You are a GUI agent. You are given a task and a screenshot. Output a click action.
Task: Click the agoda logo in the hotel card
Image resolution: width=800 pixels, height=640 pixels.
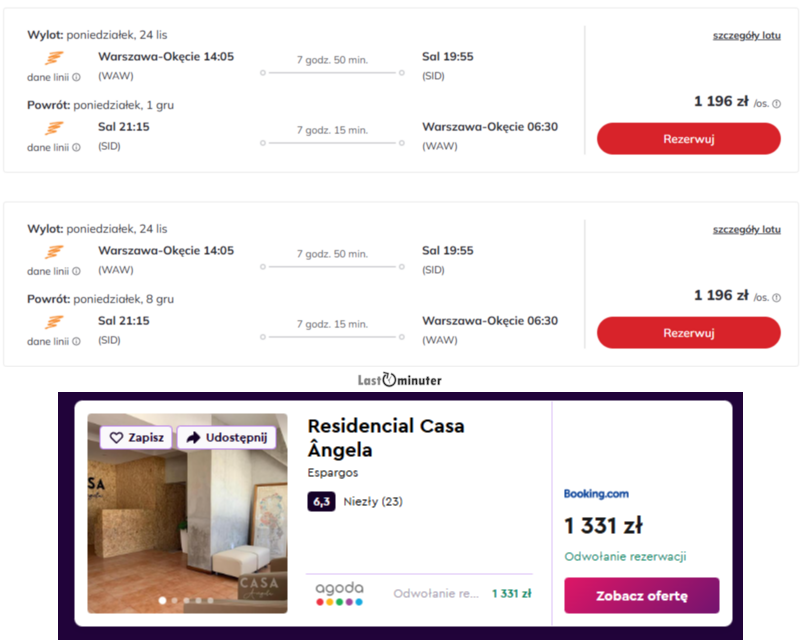(x=339, y=593)
